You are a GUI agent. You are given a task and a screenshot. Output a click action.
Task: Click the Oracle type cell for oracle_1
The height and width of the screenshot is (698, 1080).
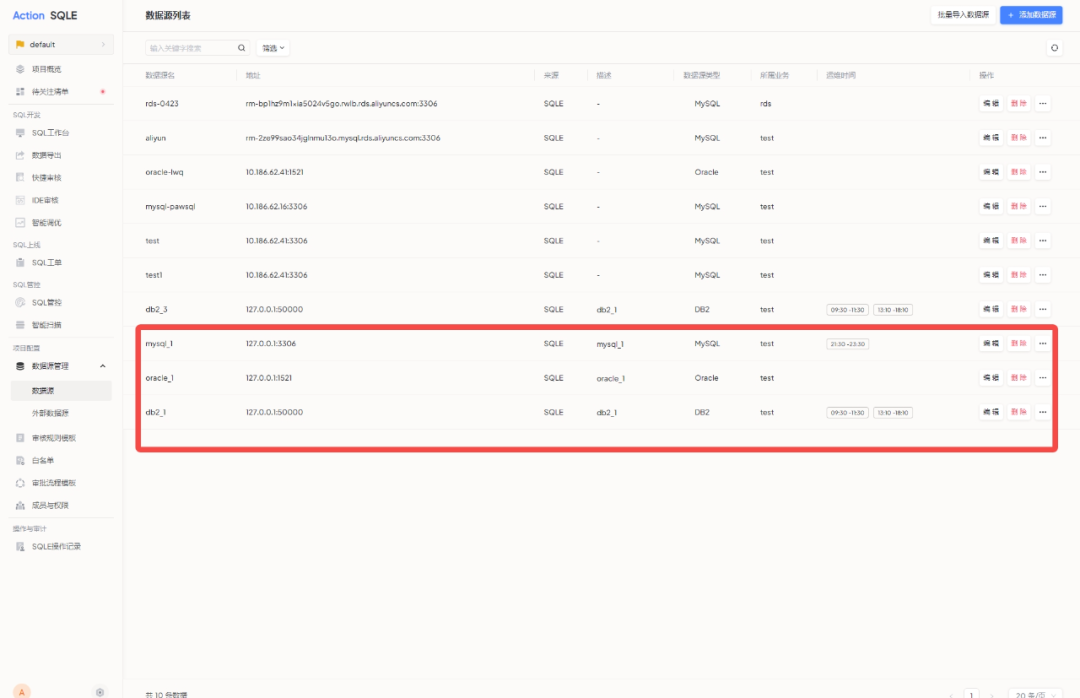(x=706, y=378)
